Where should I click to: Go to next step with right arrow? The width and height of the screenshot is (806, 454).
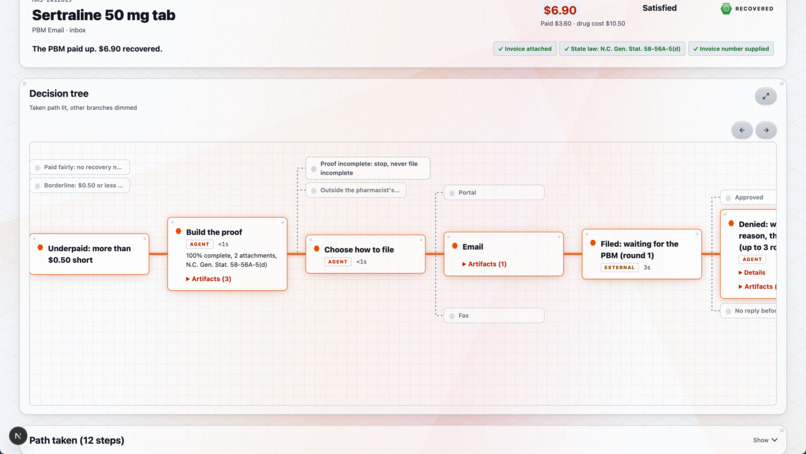766,130
